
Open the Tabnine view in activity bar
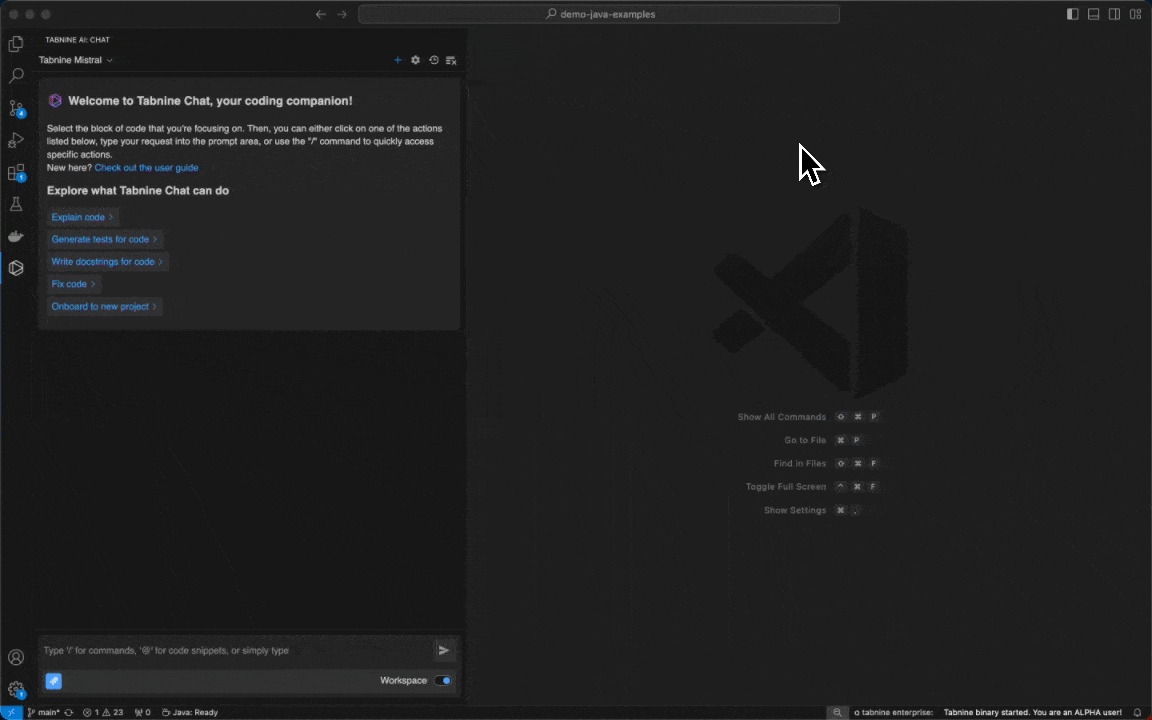(x=15, y=268)
